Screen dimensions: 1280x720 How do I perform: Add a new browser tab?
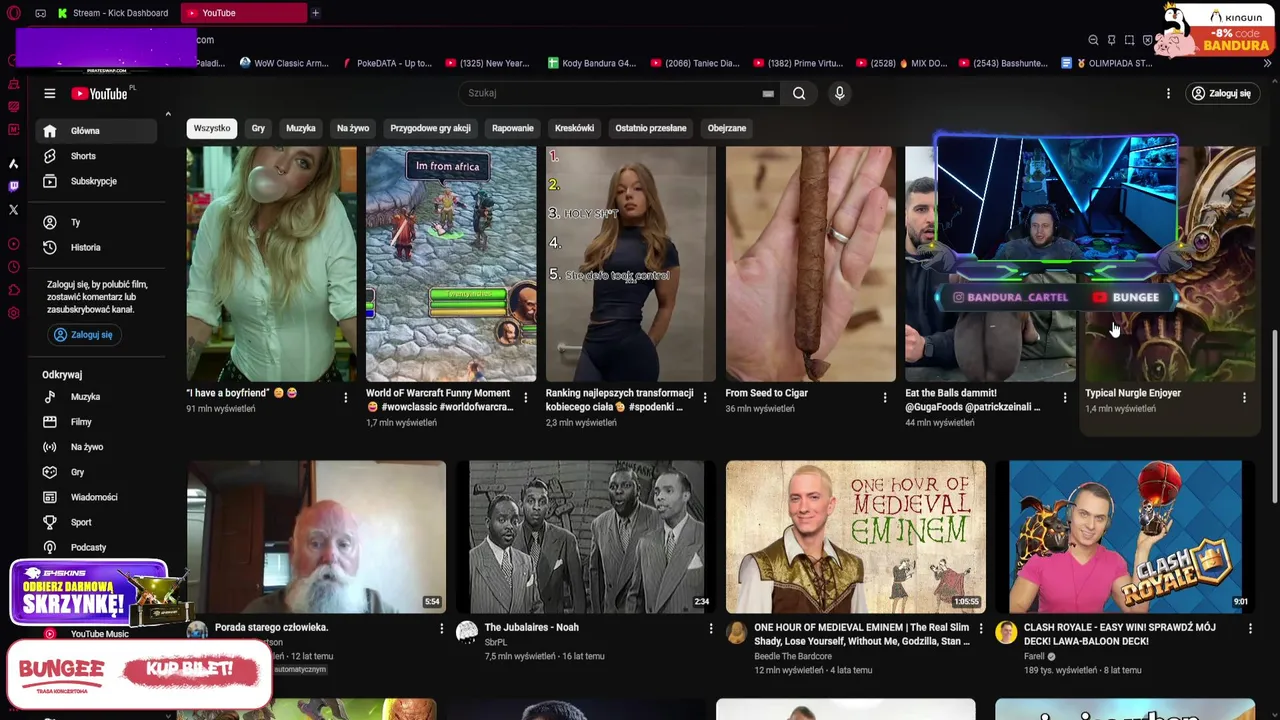coord(315,13)
